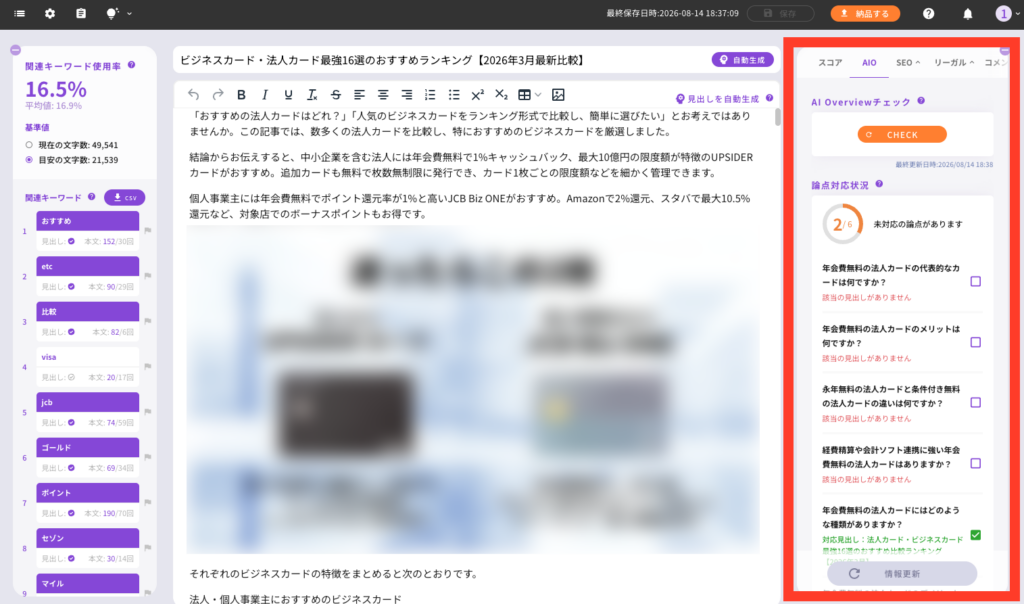The height and width of the screenshot is (604, 1024).
Task: Insert an image
Action: click(558, 95)
